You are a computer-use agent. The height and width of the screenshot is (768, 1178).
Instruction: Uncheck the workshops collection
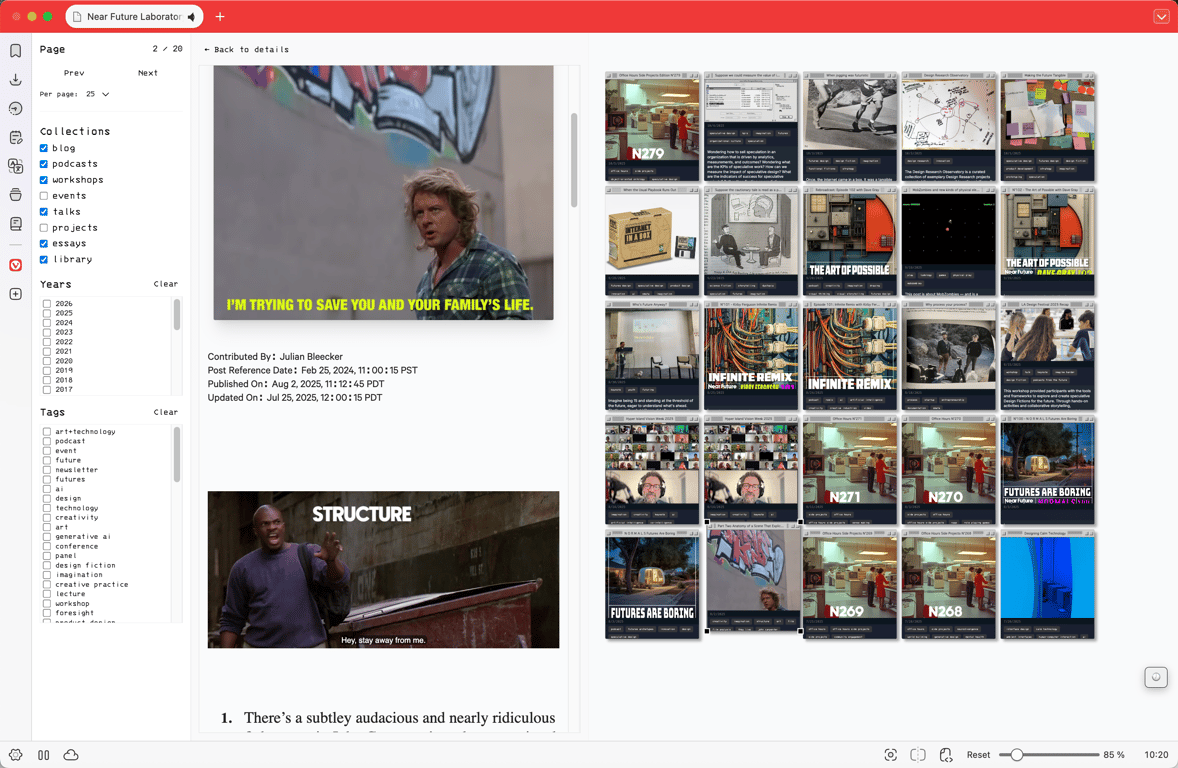pos(44,180)
